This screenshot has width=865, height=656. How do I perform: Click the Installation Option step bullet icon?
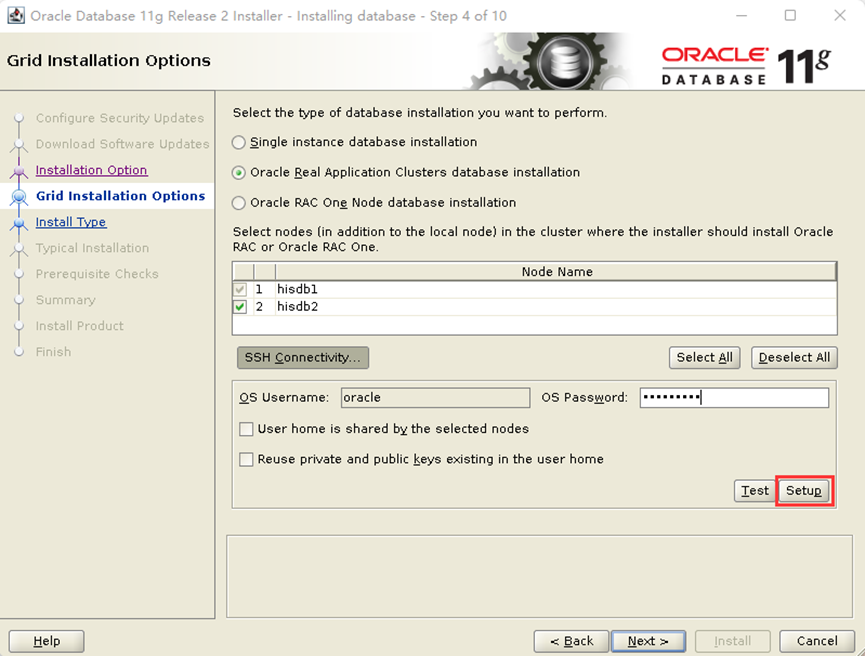[x=19, y=171]
